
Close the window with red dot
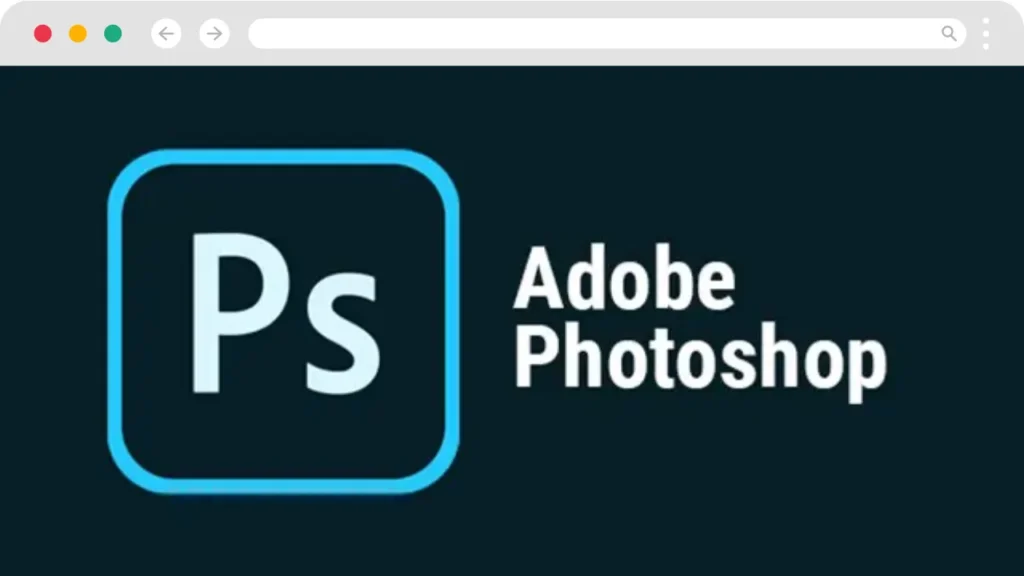click(x=43, y=33)
